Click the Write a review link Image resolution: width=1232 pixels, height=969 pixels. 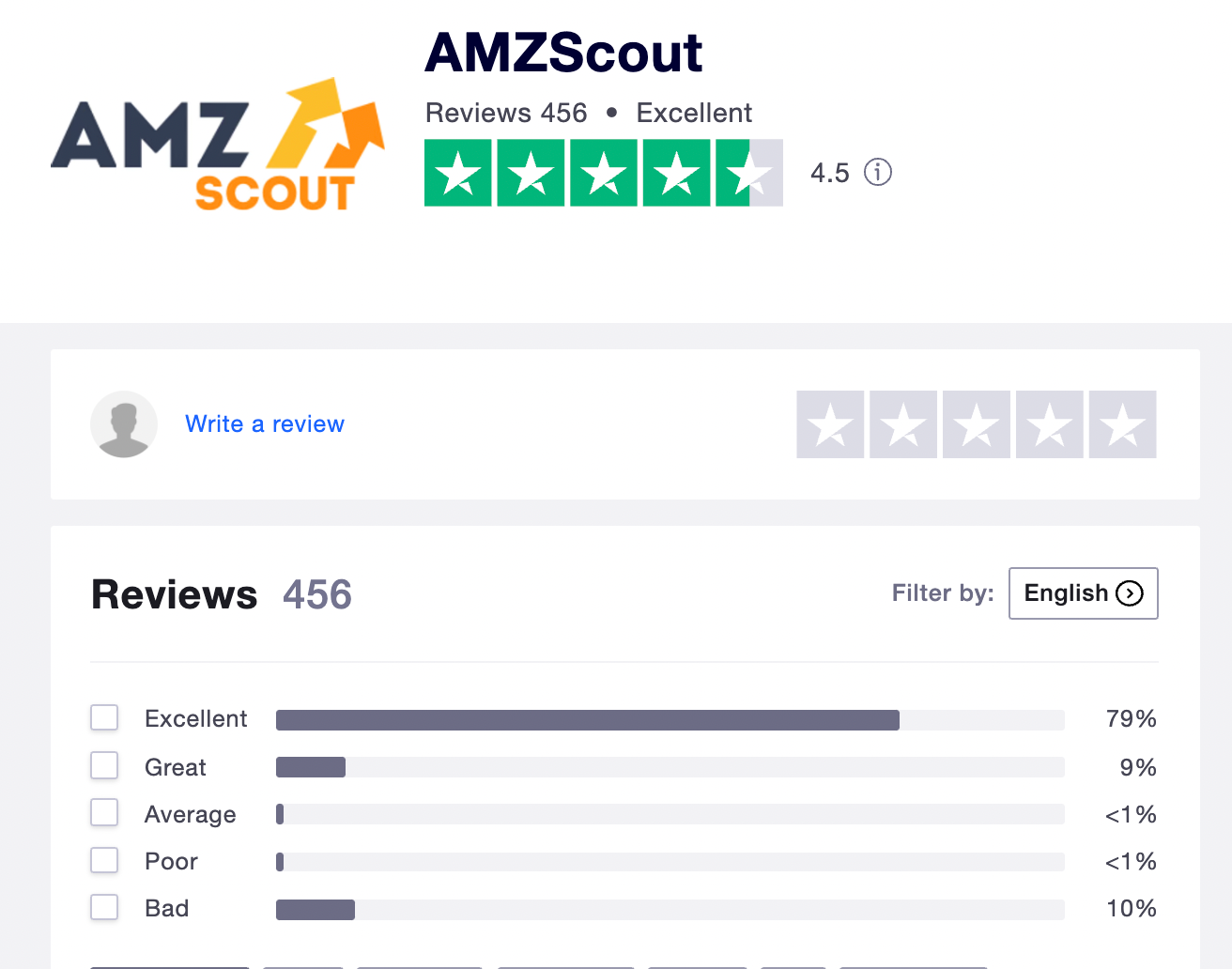[265, 424]
